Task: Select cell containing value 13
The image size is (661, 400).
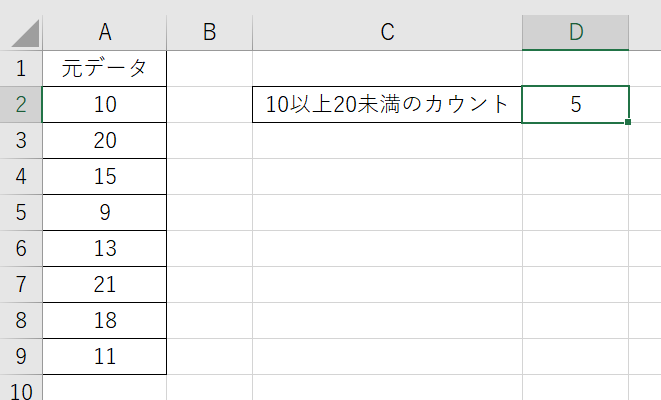Action: (x=104, y=249)
